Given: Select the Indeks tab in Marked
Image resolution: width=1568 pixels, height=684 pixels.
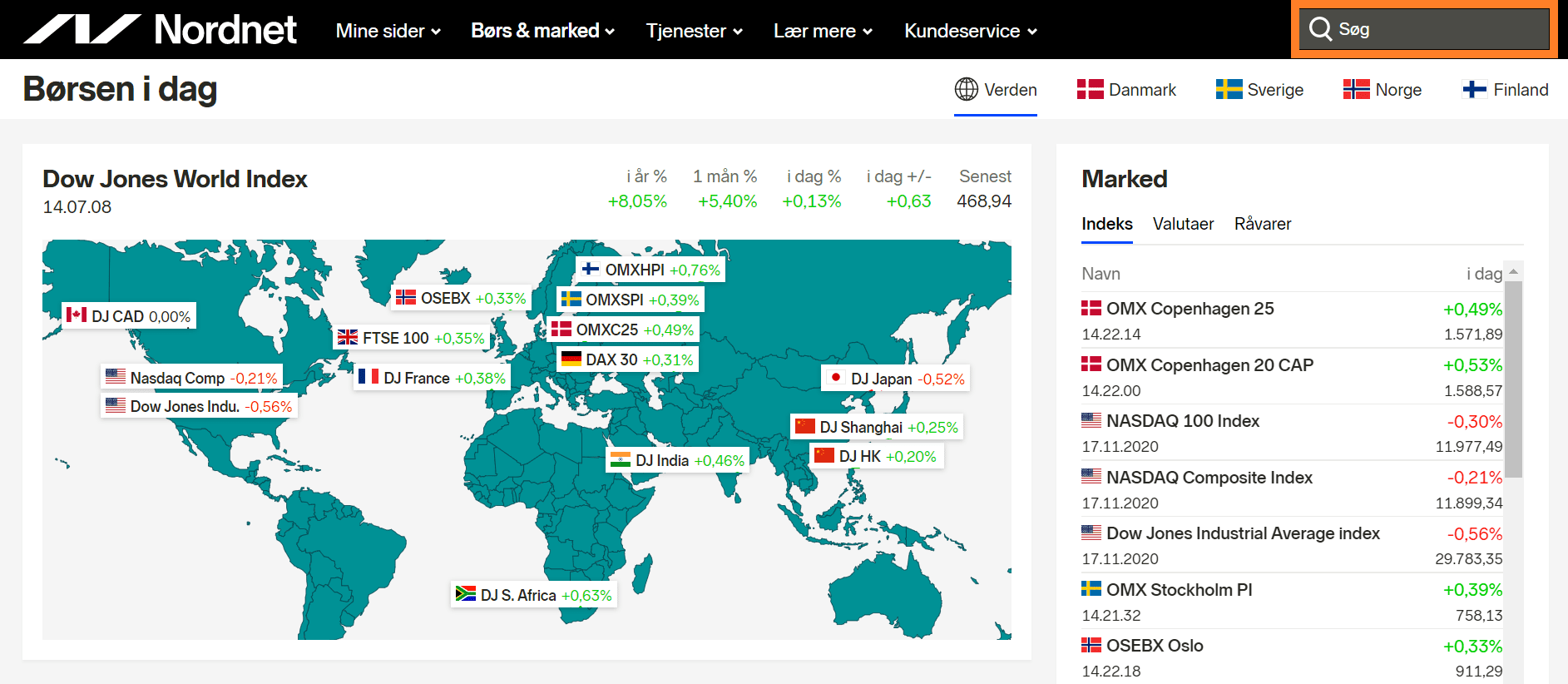Looking at the screenshot, I should click(1107, 224).
